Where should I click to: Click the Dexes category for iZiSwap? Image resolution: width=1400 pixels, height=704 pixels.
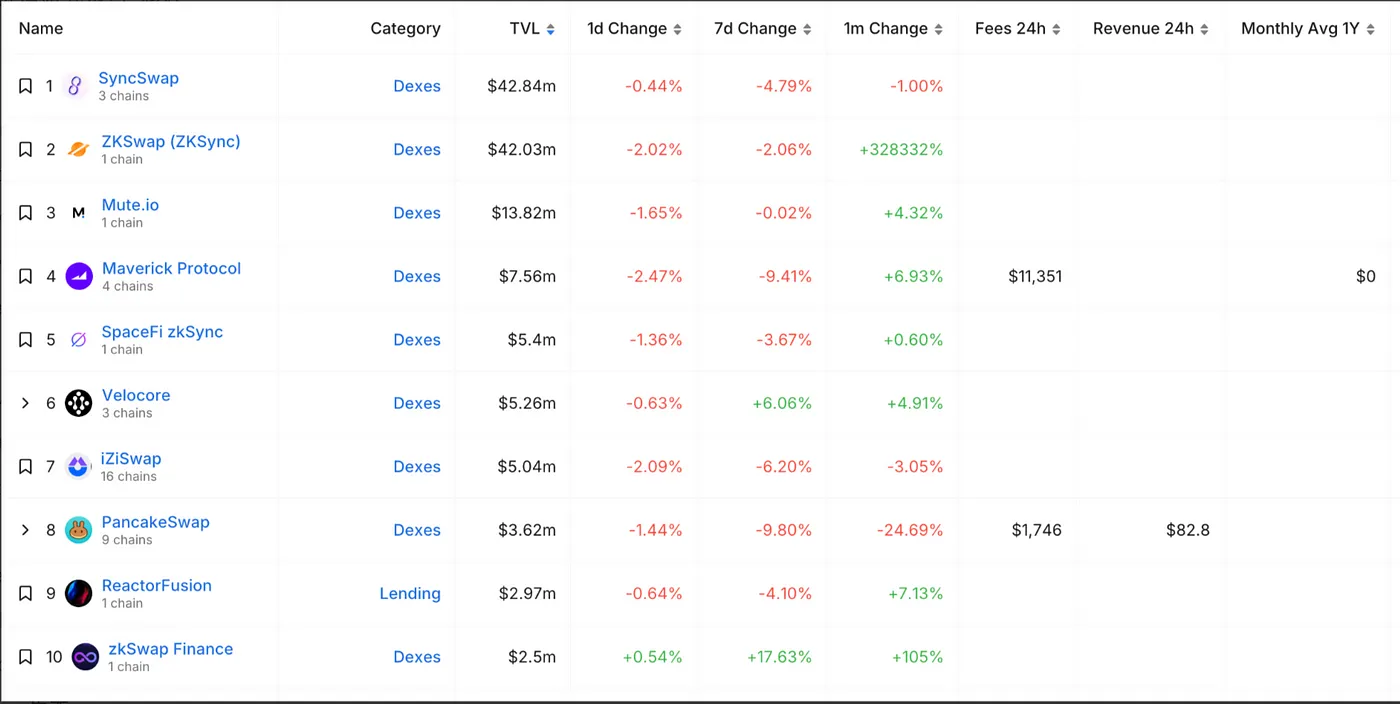[416, 467]
